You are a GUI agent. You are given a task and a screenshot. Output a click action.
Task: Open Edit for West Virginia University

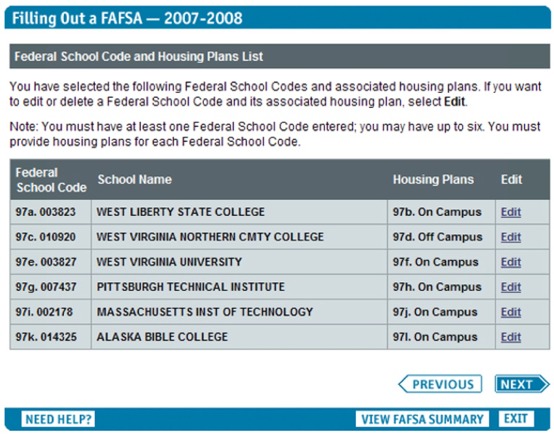511,262
